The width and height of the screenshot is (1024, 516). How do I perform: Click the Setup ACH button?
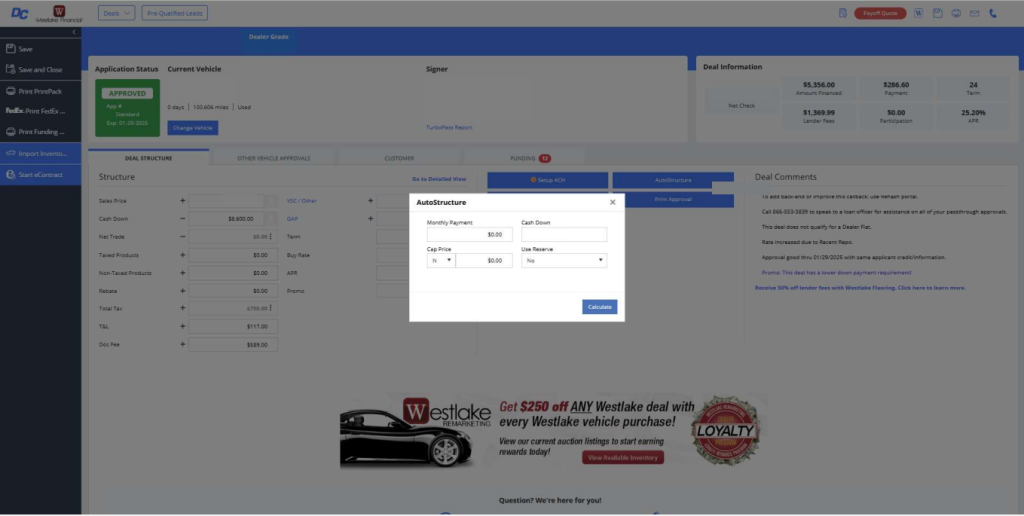[x=548, y=180]
